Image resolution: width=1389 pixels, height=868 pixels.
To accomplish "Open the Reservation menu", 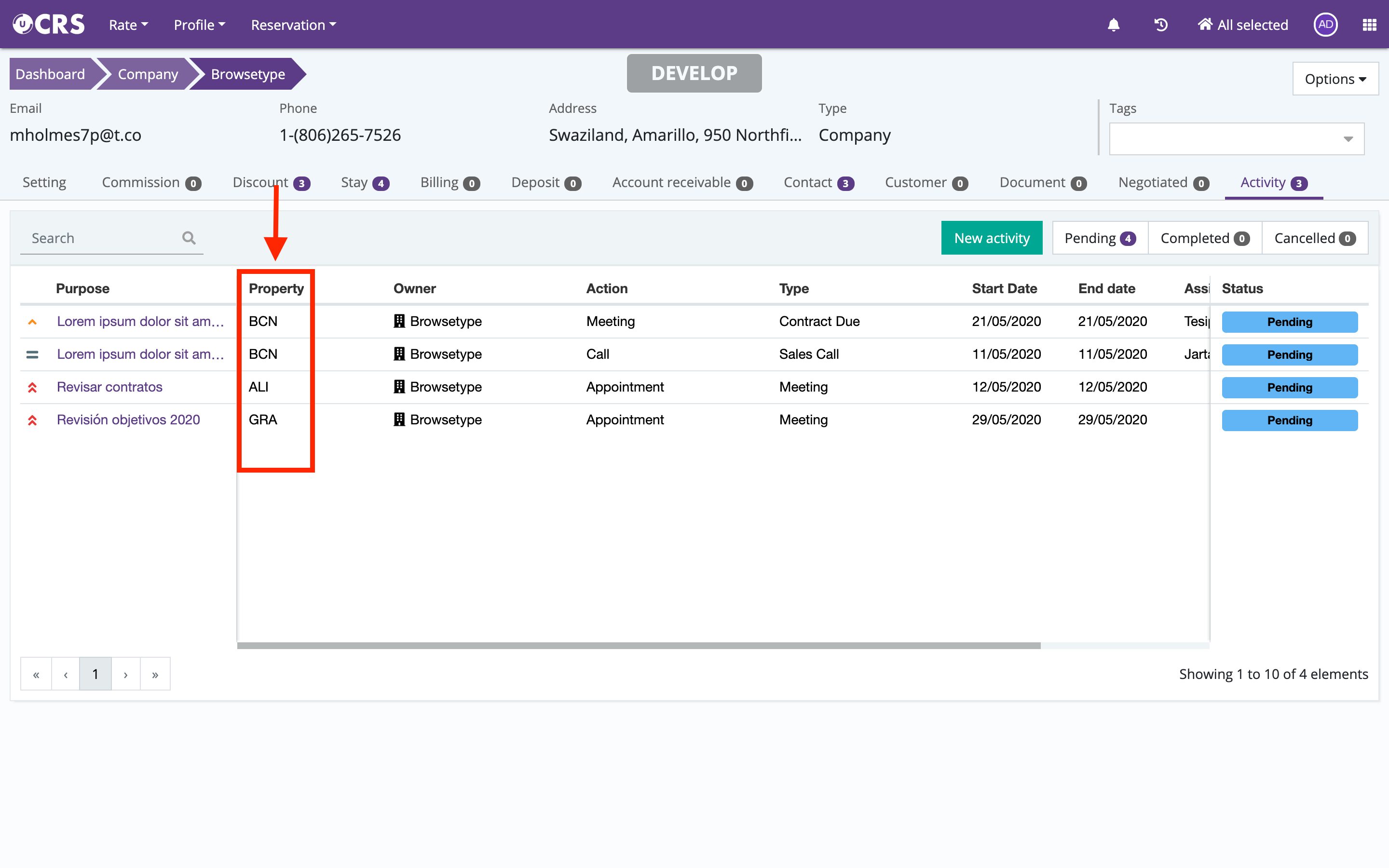I will 293,25.
